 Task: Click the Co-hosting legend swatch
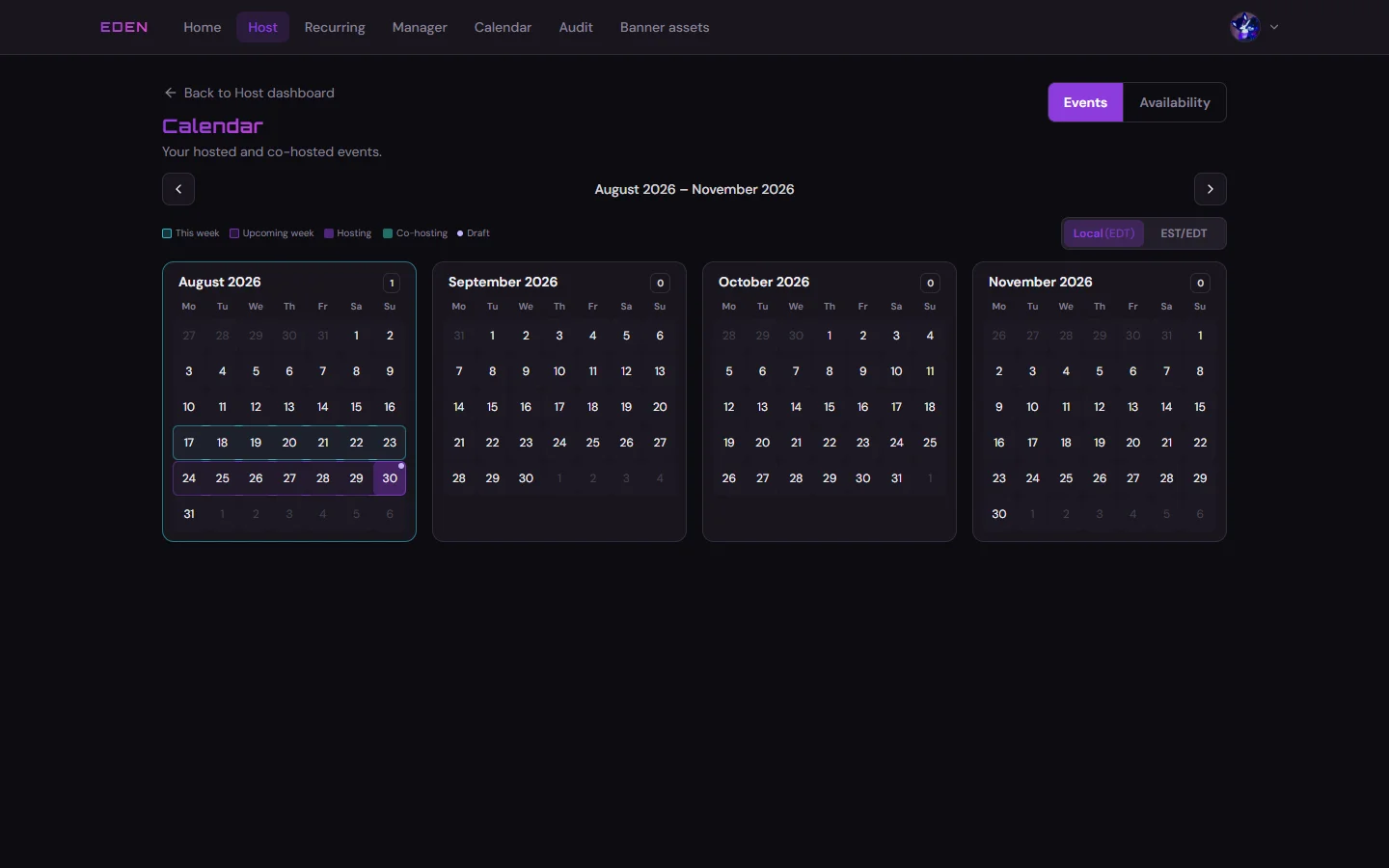[388, 233]
